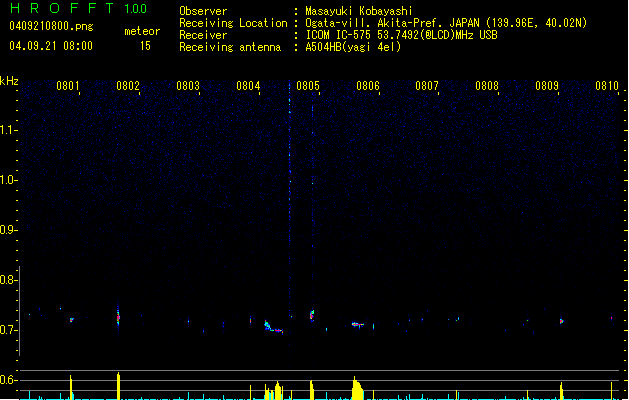This screenshot has height=400, width=629.
Task: Click the Receiving antenna label
Action: (230, 47)
